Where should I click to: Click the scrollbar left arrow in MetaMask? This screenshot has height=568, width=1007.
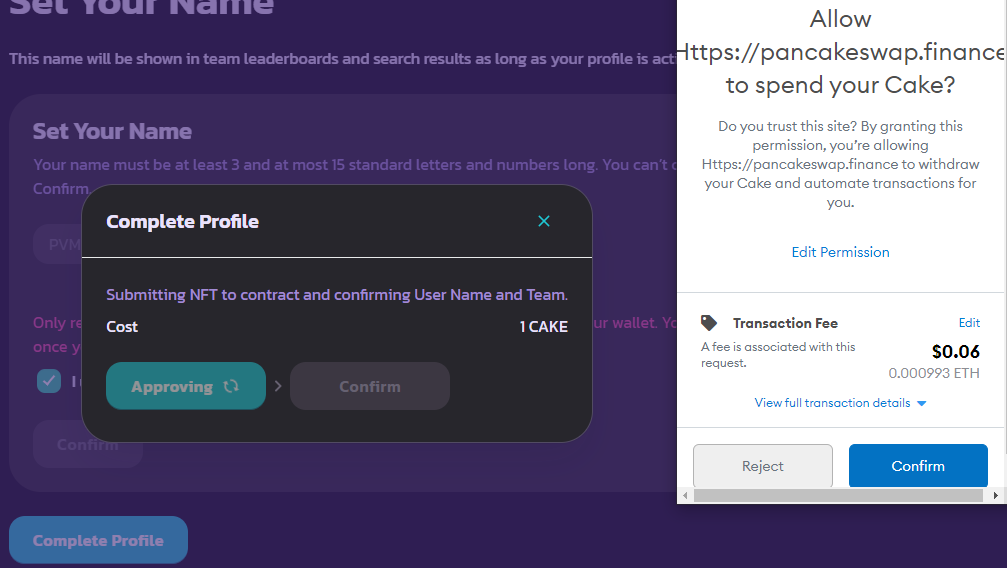(685, 495)
